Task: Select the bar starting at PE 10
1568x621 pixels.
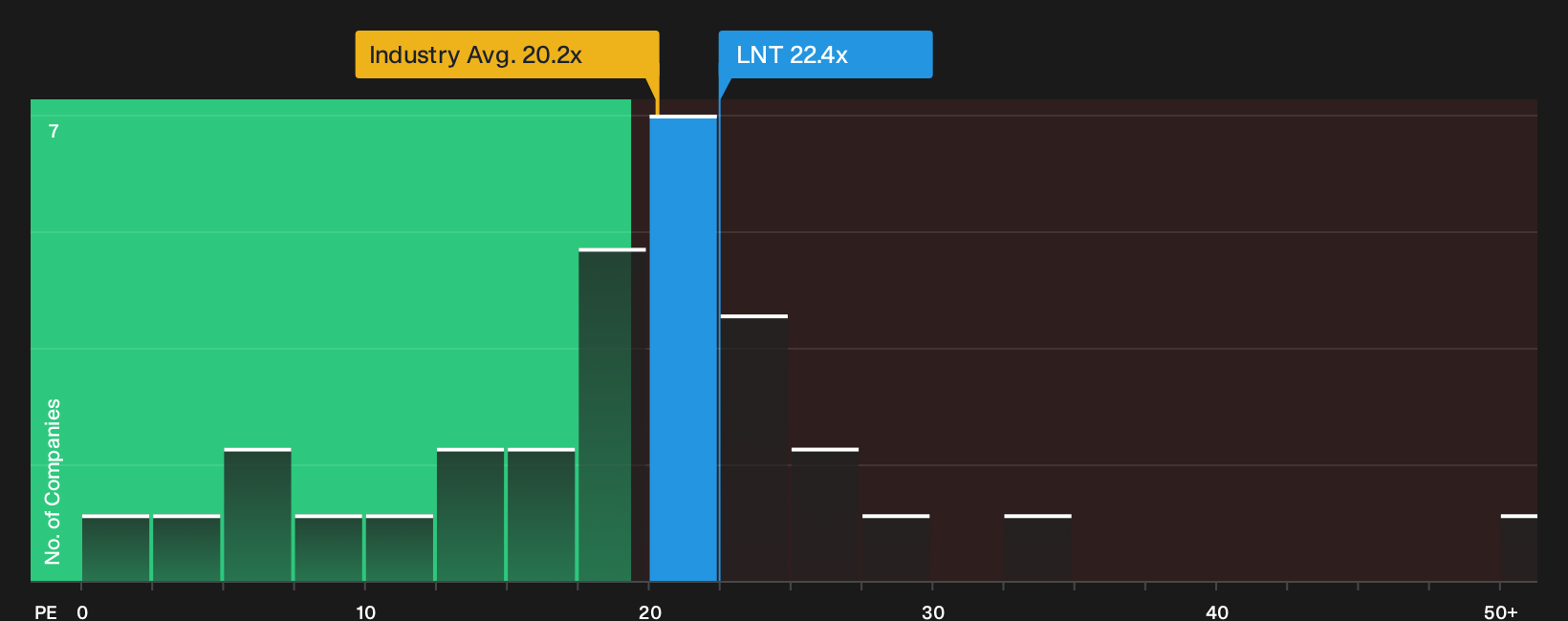Action: coord(400,548)
